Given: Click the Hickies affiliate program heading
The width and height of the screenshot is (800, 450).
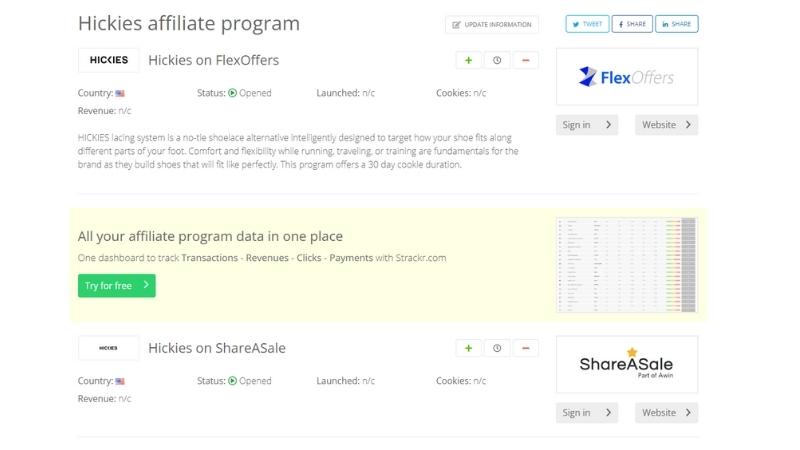Looking at the screenshot, I should pos(189,23).
